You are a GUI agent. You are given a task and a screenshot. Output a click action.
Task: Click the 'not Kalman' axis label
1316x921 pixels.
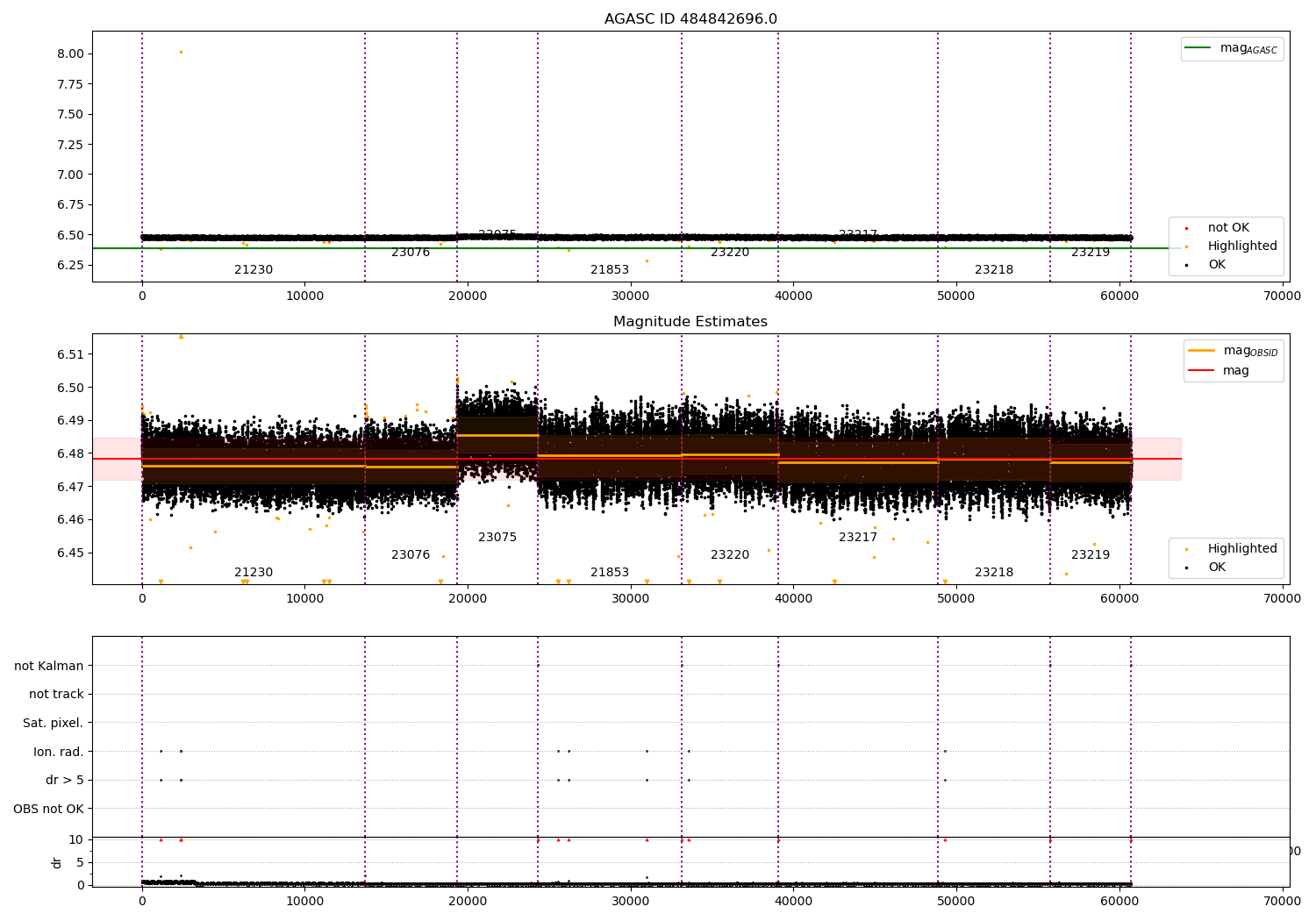click(x=49, y=667)
